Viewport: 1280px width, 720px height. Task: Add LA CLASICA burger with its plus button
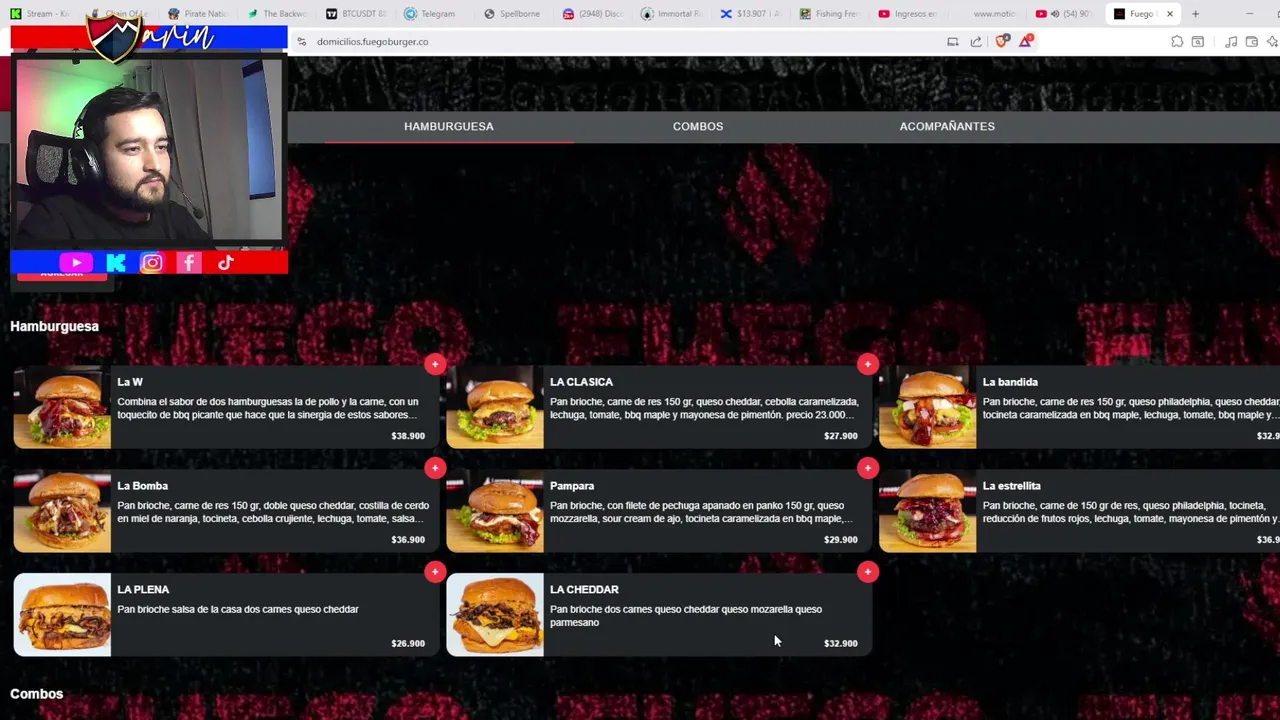pos(868,364)
